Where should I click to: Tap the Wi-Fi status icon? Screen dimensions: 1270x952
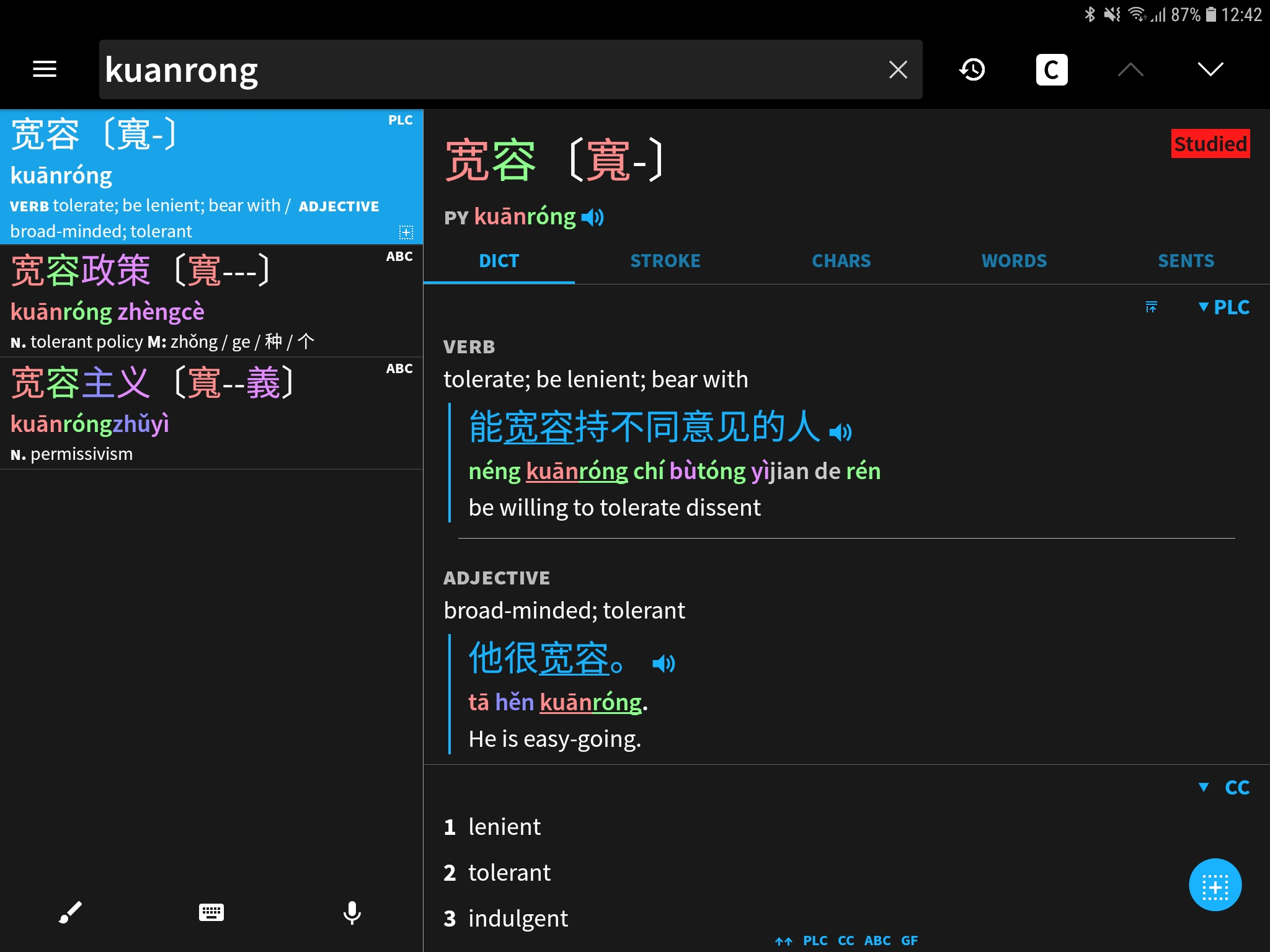click(x=1137, y=14)
